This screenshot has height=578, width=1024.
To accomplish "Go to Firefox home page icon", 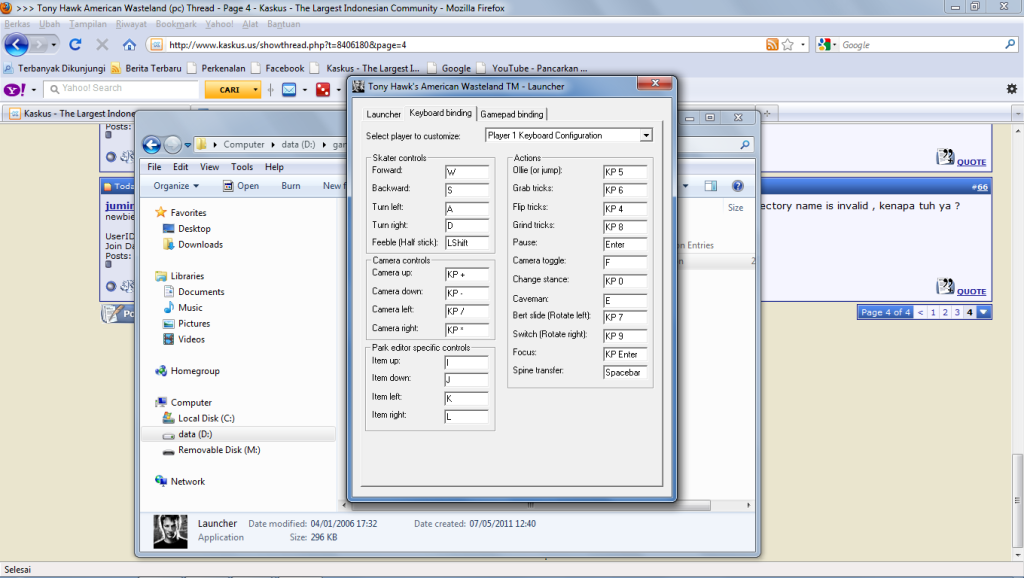I will coord(129,44).
